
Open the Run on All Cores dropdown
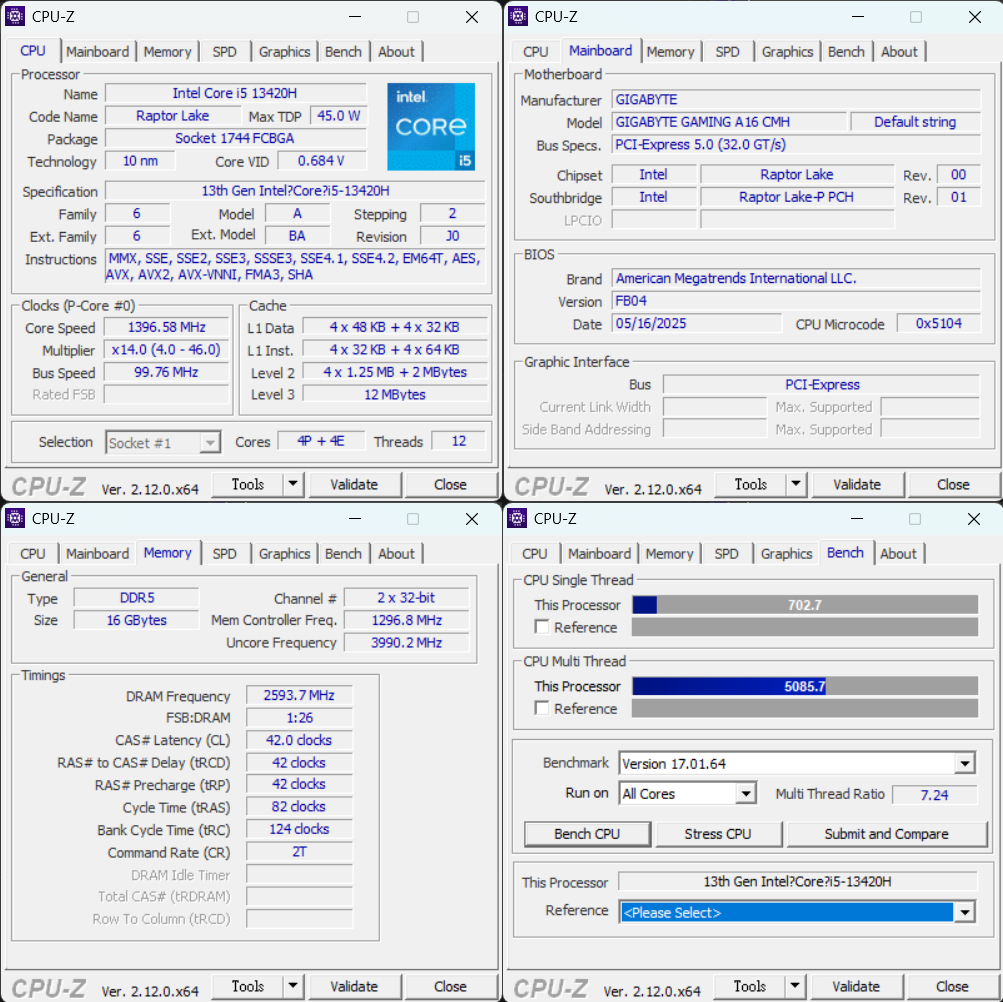745,794
